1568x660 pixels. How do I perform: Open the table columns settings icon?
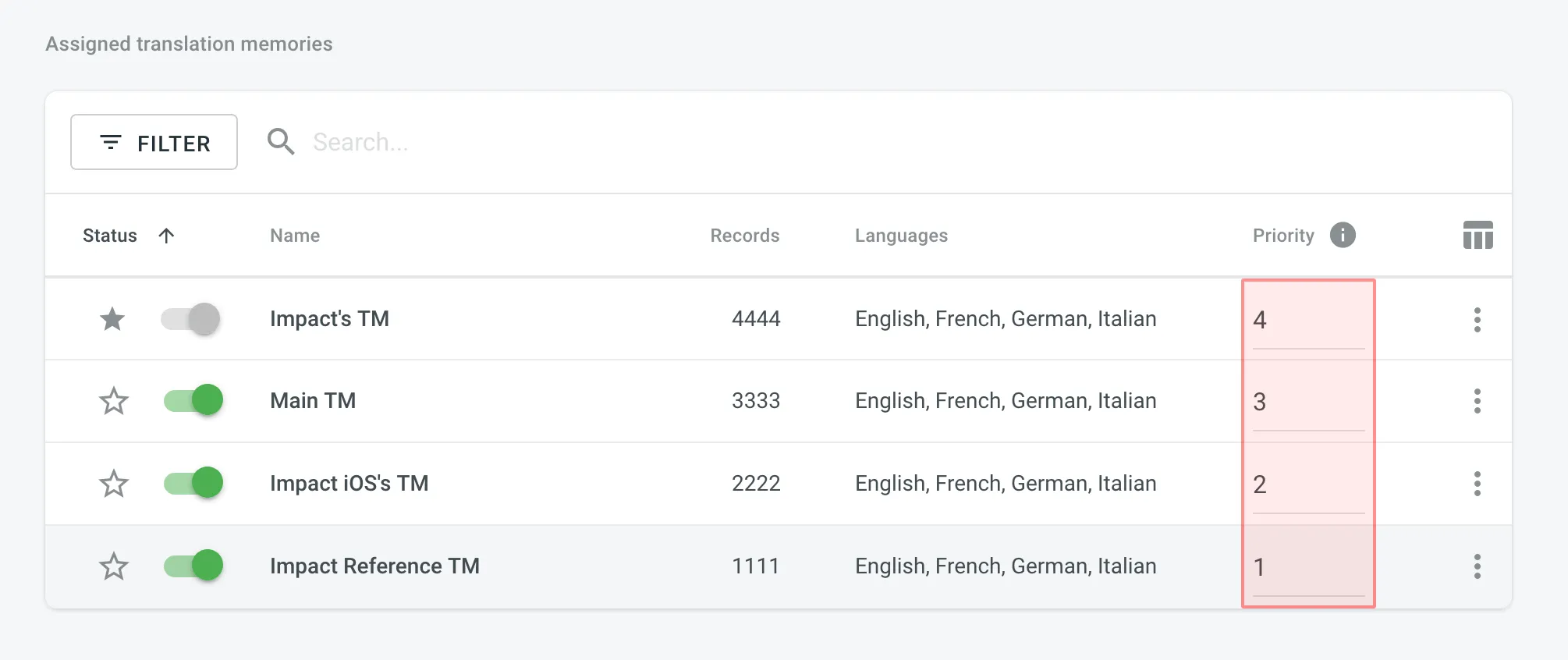coord(1478,235)
